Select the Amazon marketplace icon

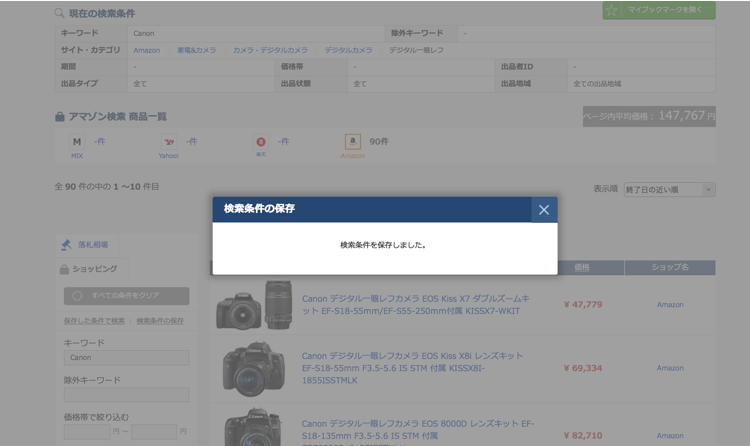point(352,143)
